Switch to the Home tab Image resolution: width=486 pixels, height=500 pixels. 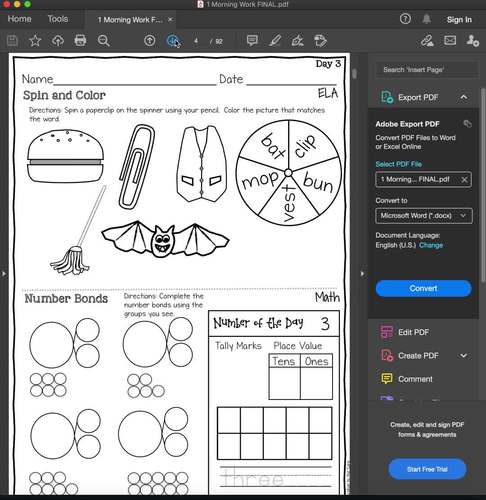click(x=19, y=19)
